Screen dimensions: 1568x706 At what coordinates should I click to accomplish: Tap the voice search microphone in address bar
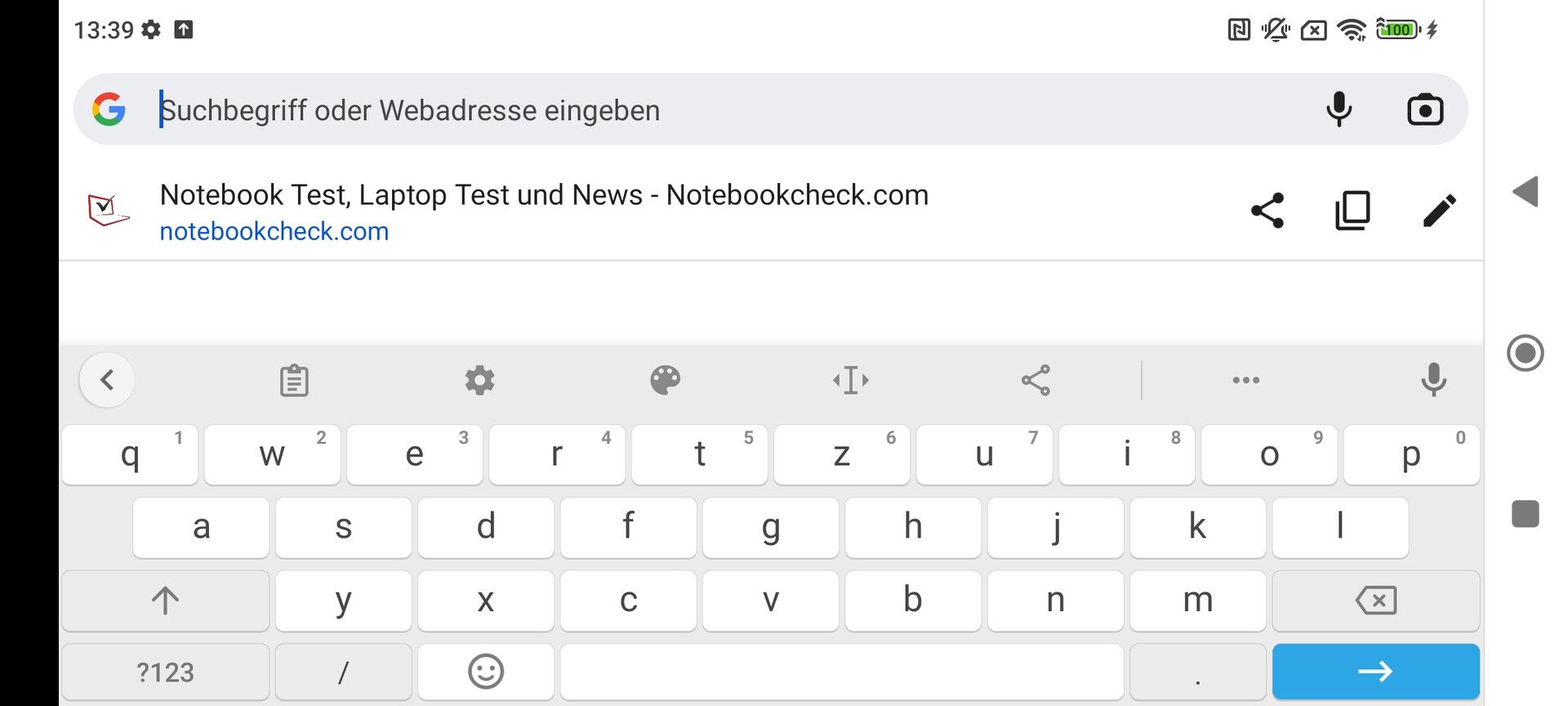1339,109
